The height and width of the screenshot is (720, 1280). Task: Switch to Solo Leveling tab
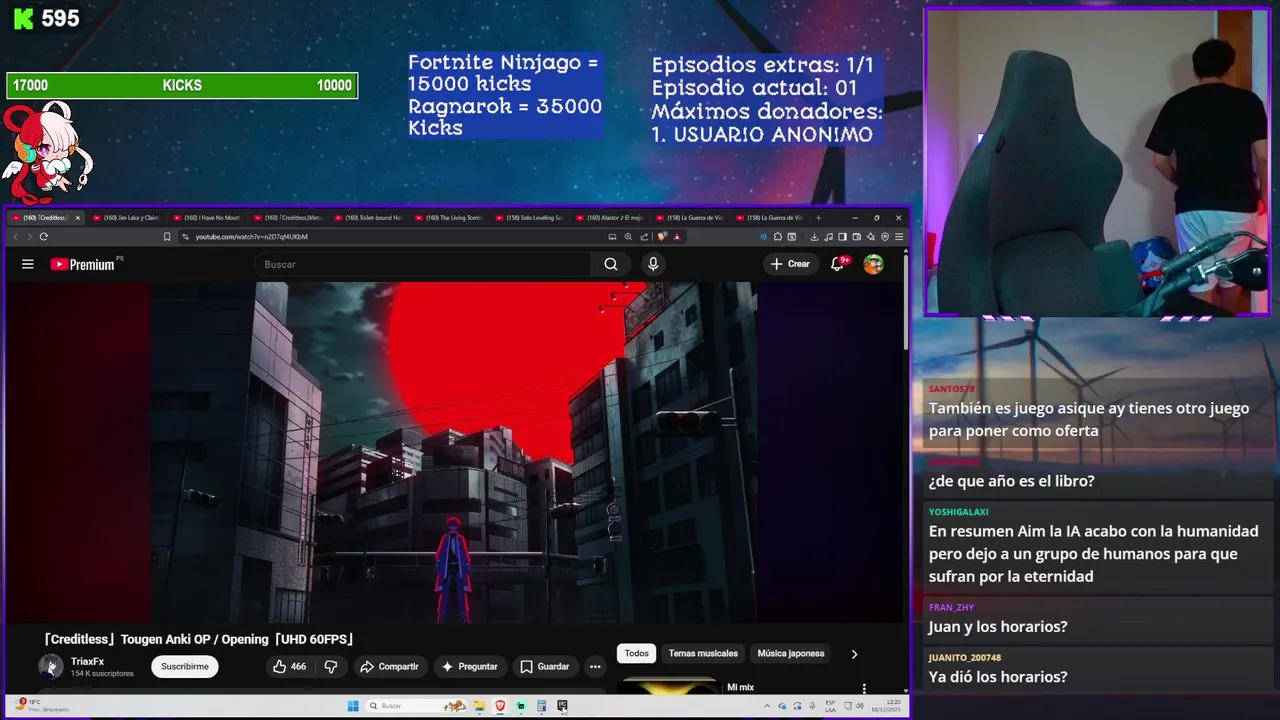(531, 217)
